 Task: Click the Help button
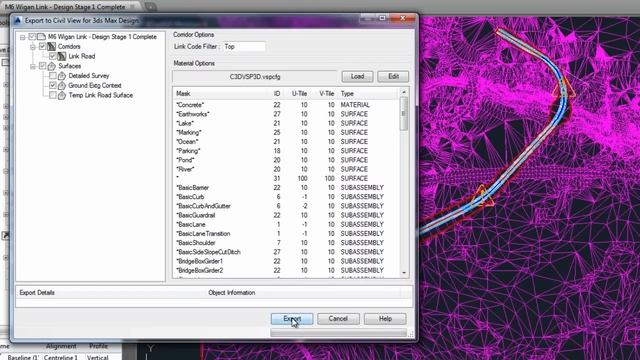385,319
